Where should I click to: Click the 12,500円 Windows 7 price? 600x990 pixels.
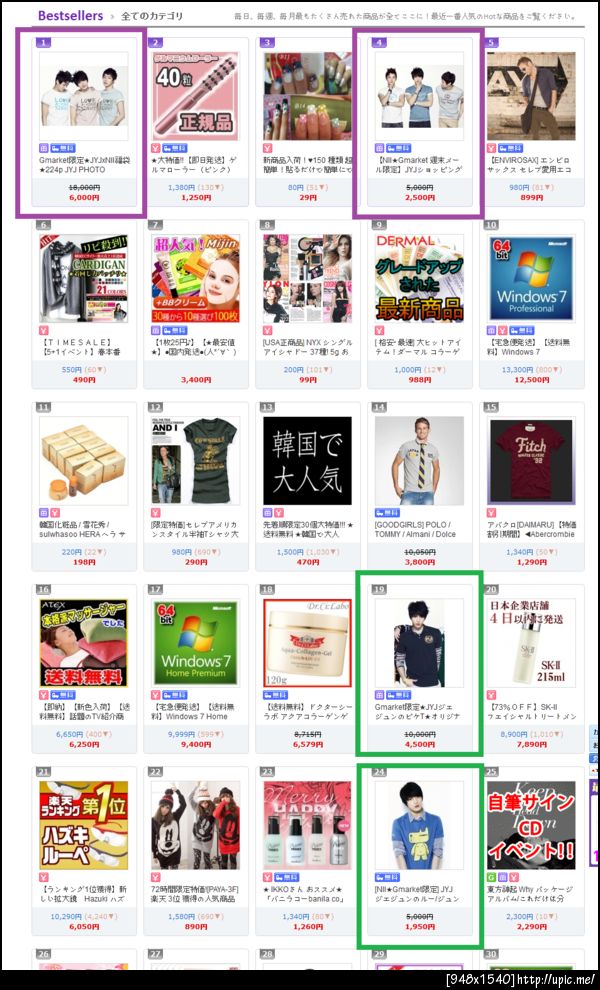click(531, 380)
